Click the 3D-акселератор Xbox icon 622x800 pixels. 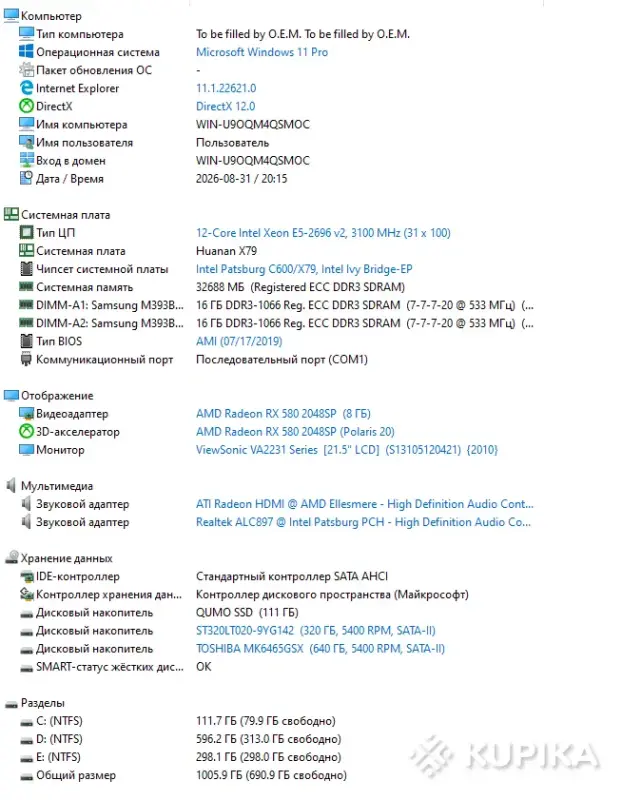26,432
